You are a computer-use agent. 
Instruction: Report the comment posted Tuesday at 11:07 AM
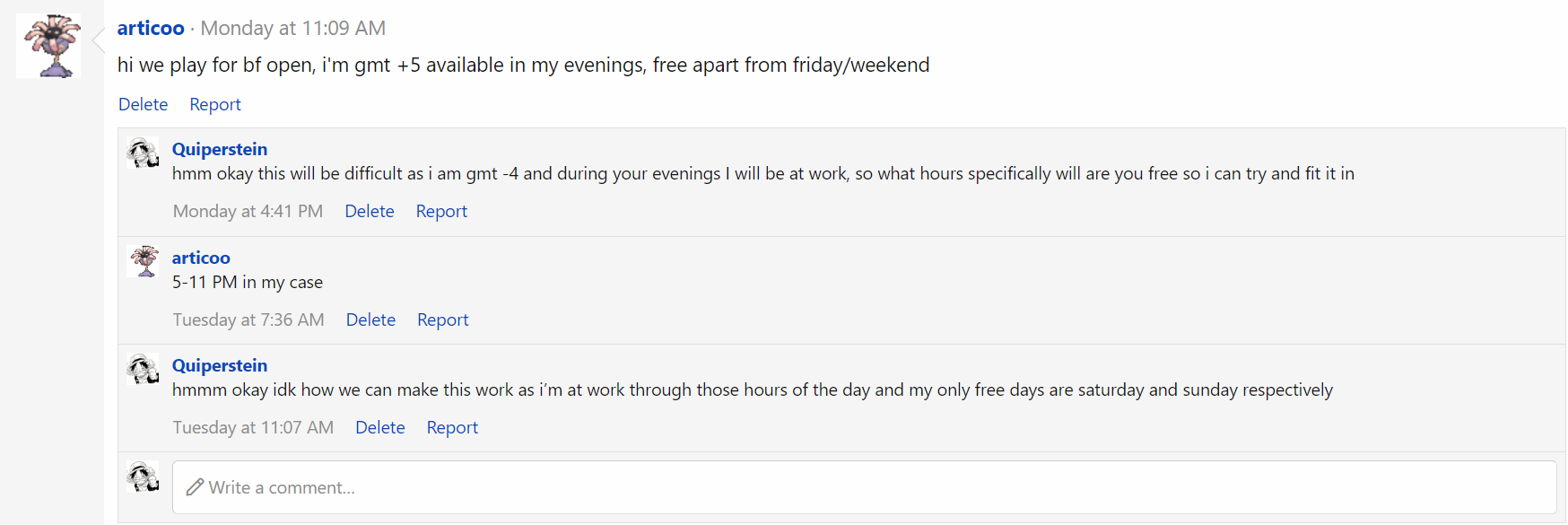click(x=452, y=427)
